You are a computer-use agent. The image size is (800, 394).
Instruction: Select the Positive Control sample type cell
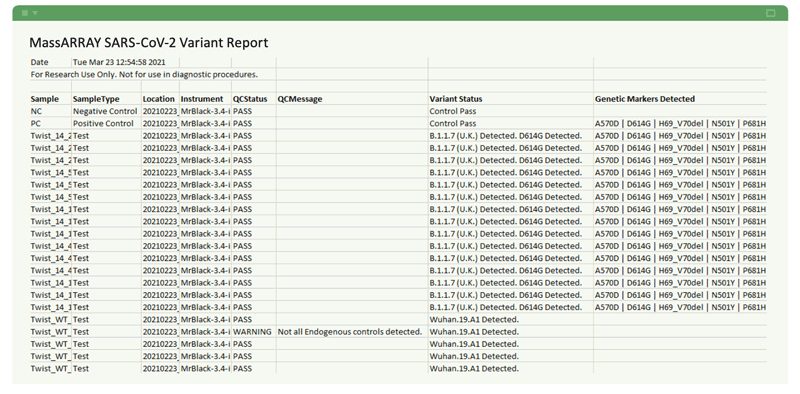(104, 124)
